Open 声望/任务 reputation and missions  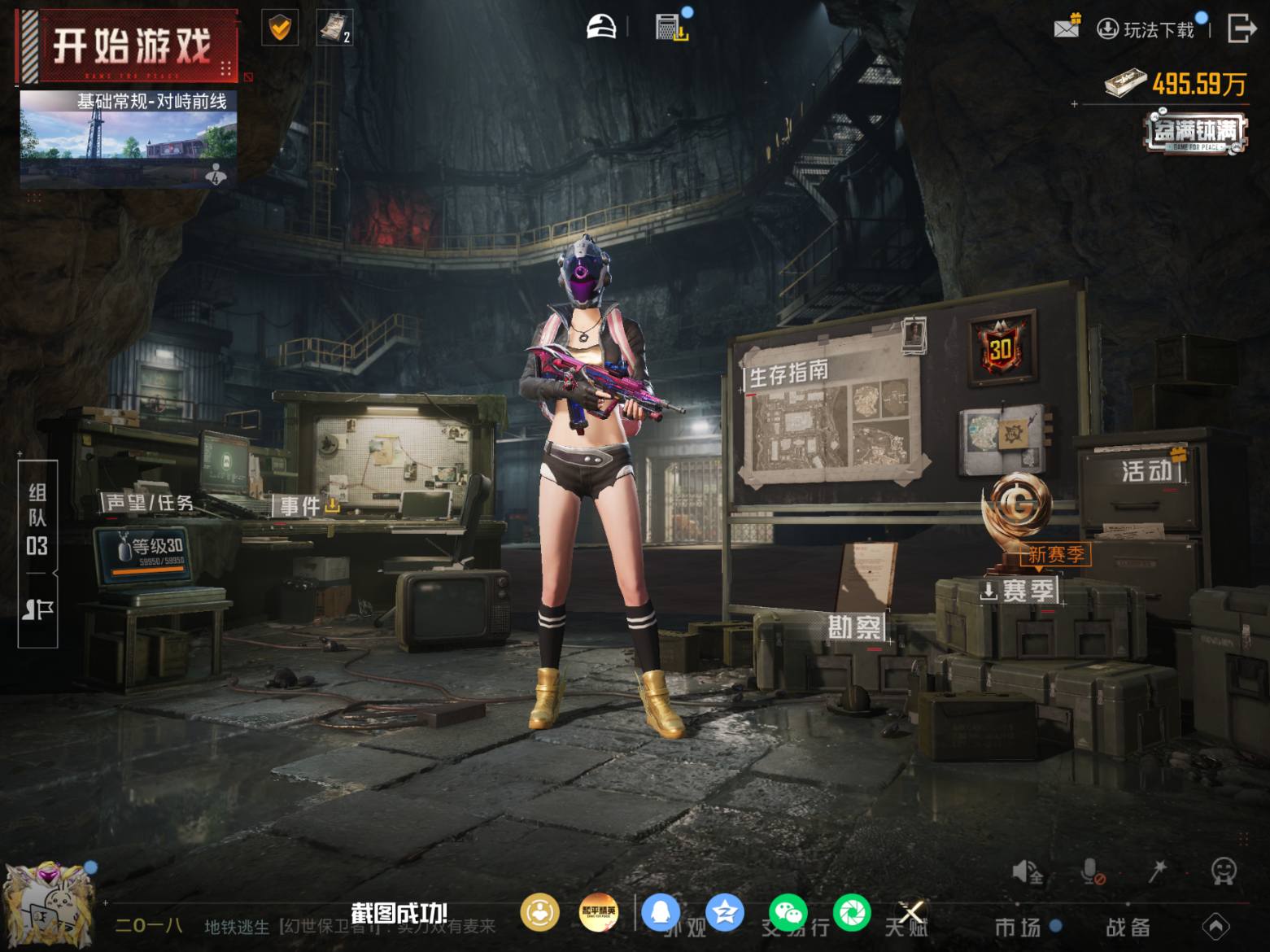[x=149, y=503]
